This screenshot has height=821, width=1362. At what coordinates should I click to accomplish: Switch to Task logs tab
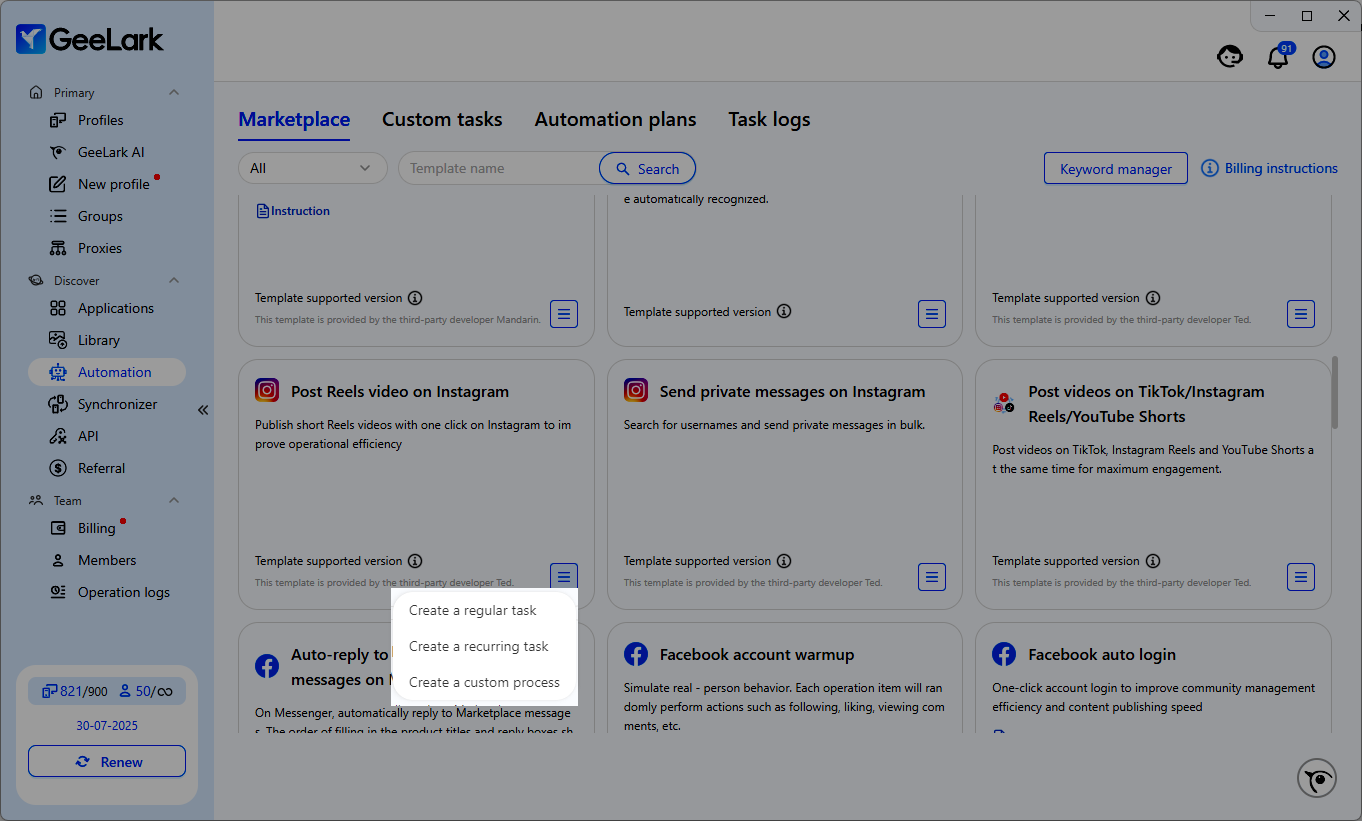click(x=769, y=119)
